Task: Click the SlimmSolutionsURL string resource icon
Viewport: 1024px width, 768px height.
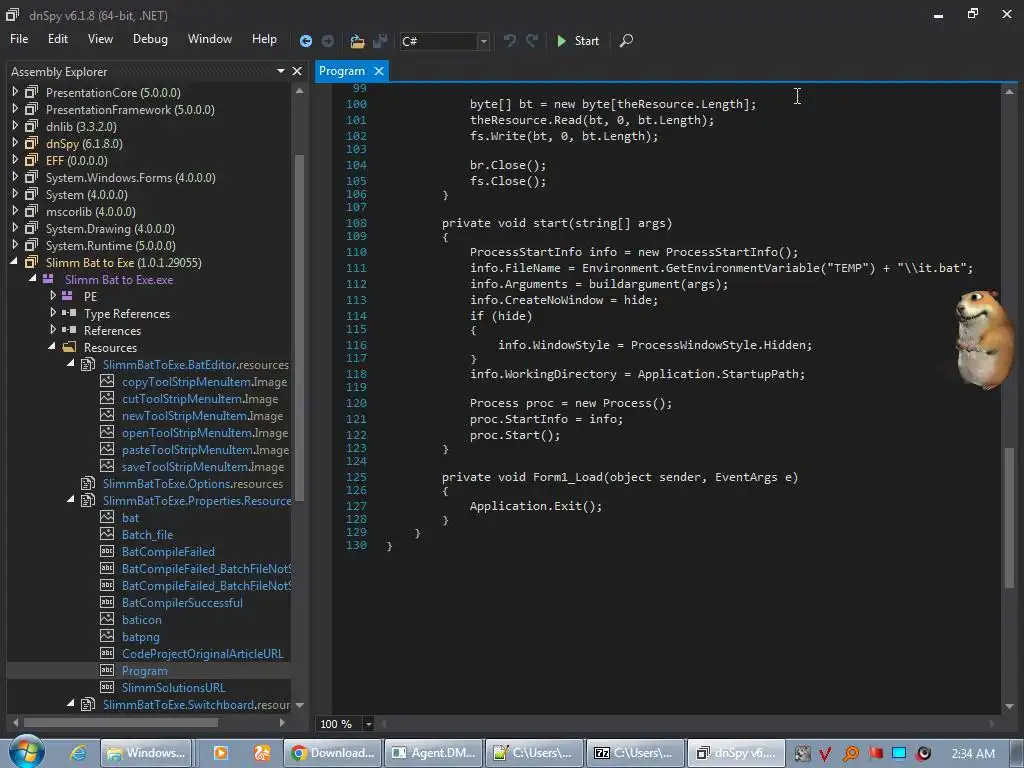Action: (x=107, y=687)
